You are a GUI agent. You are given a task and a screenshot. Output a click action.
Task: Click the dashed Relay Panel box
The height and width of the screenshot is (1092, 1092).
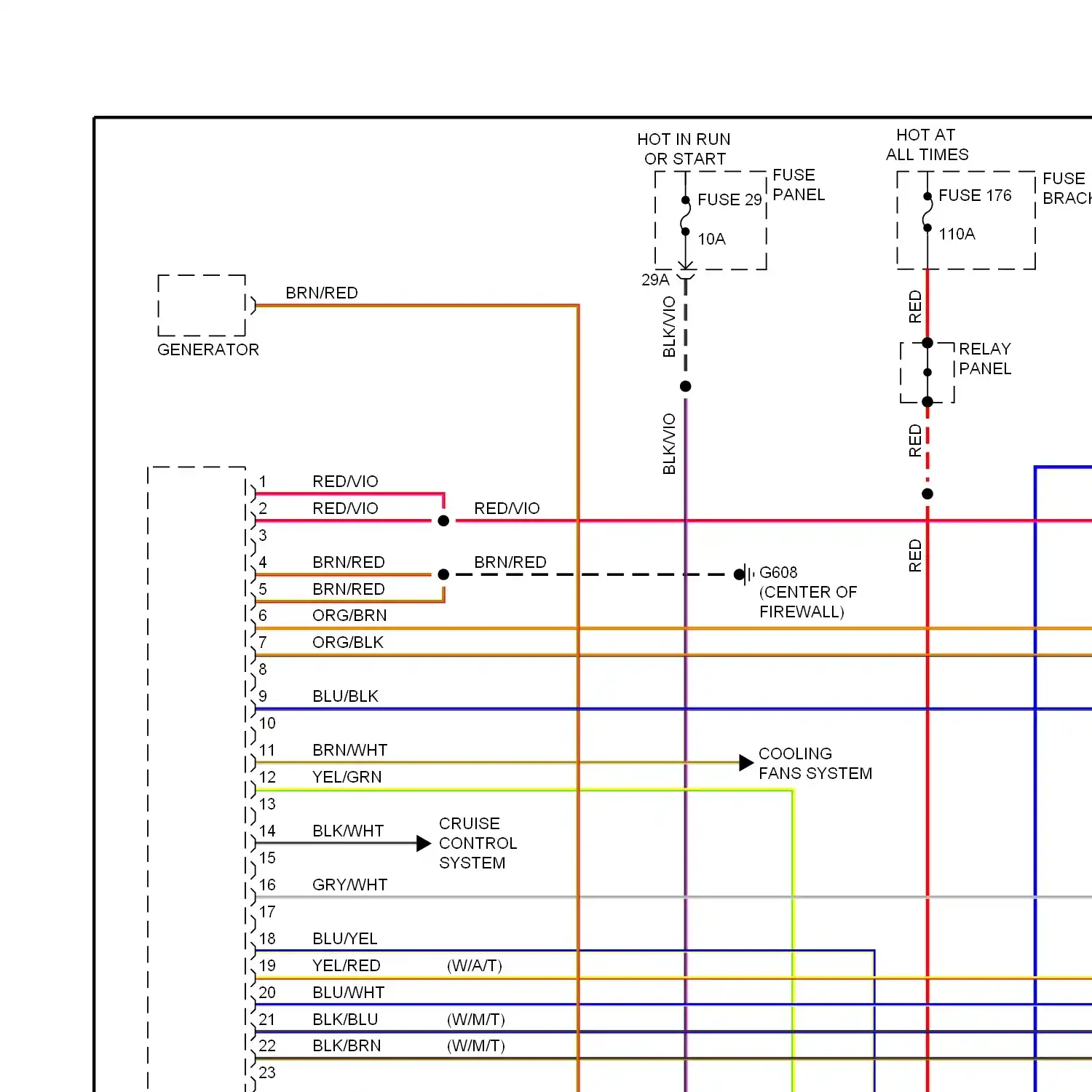pos(927,372)
